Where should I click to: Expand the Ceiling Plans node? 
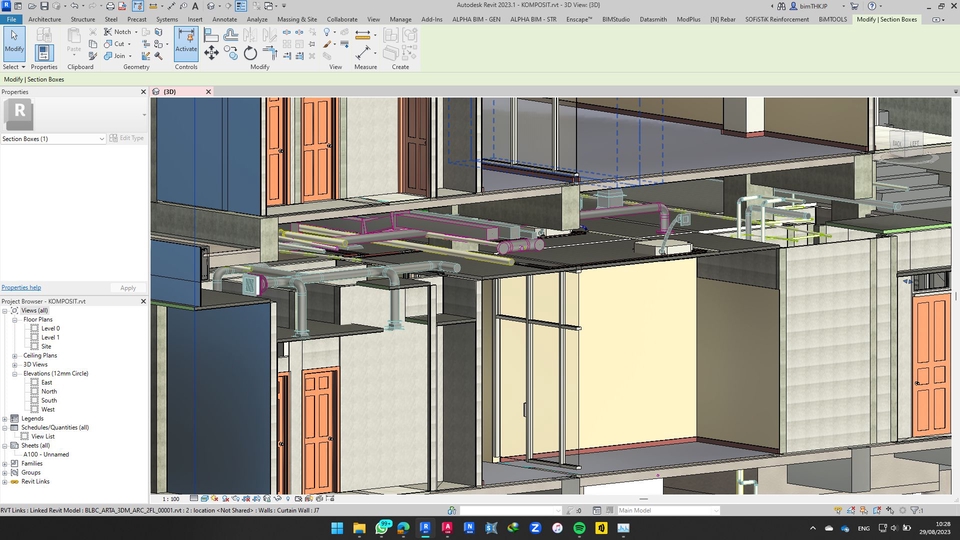pos(15,355)
